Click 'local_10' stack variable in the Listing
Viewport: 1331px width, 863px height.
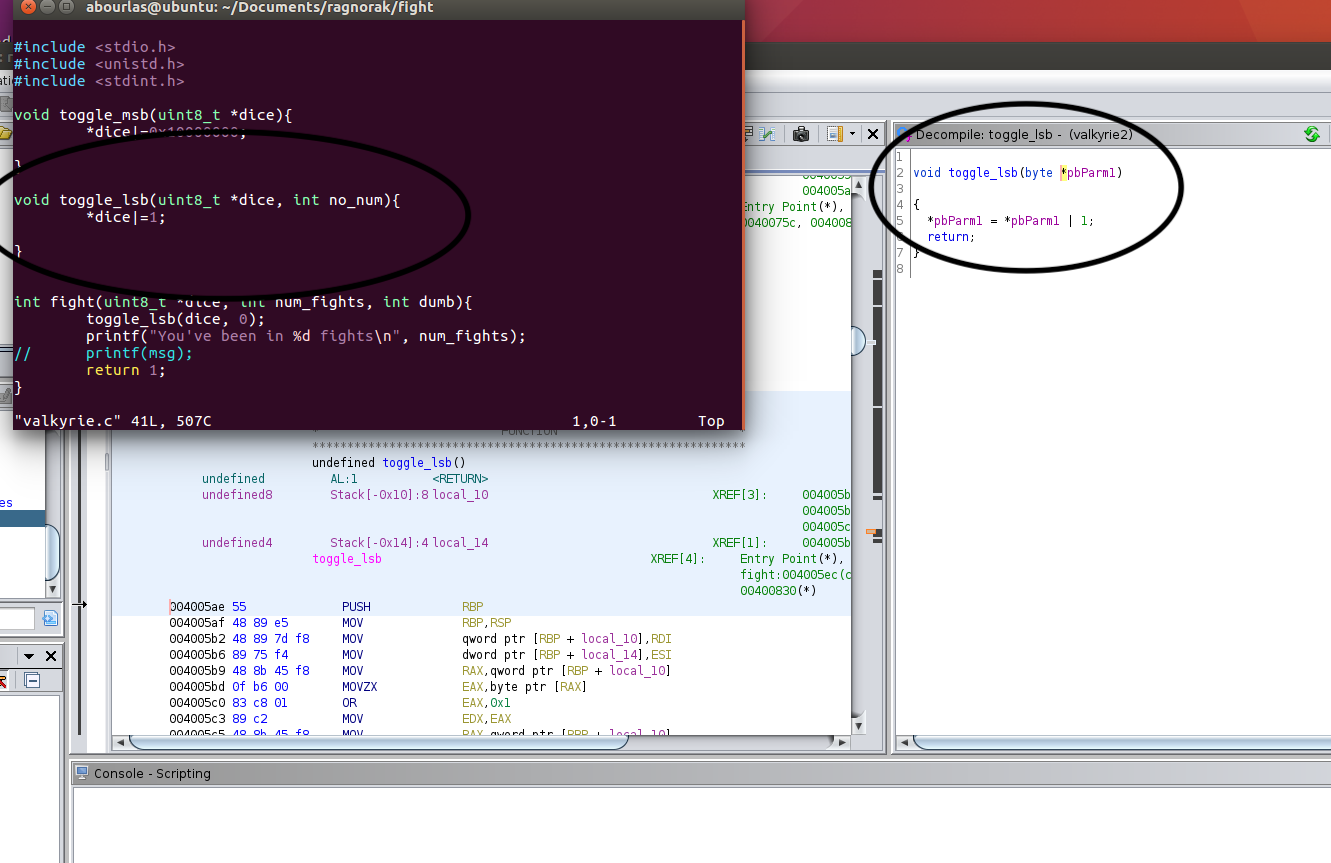(461, 495)
